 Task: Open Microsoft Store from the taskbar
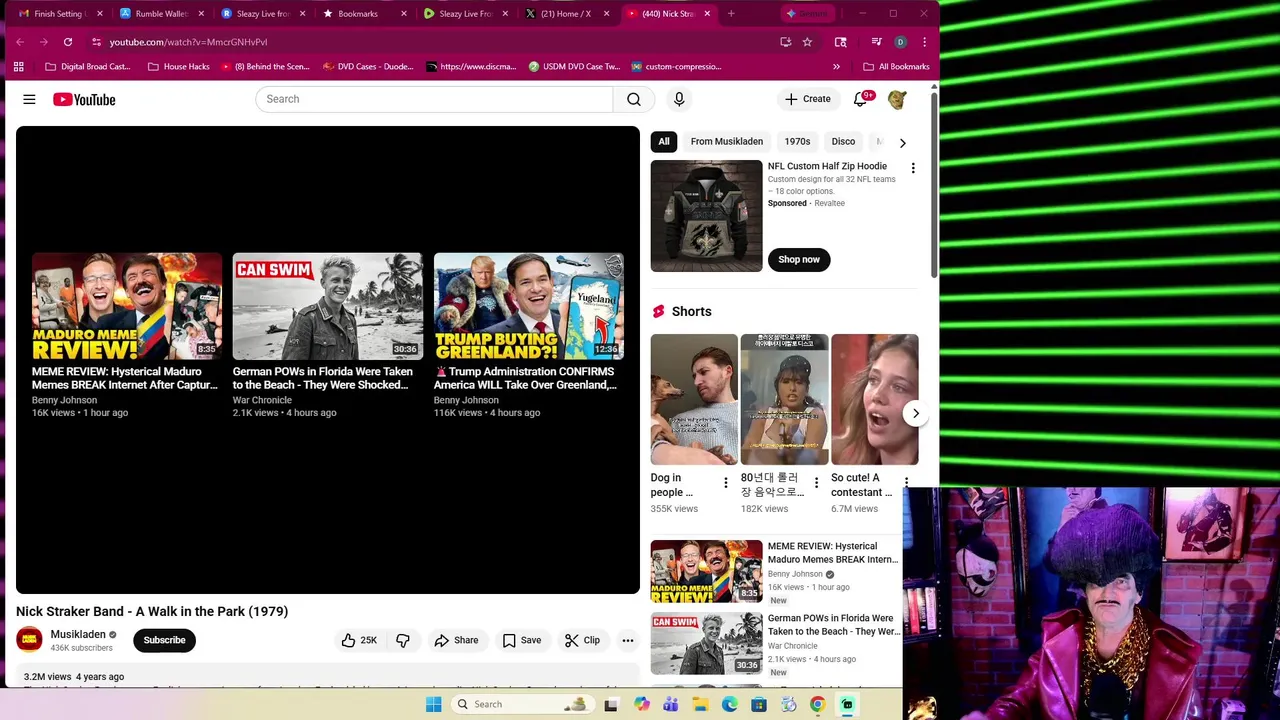click(759, 704)
